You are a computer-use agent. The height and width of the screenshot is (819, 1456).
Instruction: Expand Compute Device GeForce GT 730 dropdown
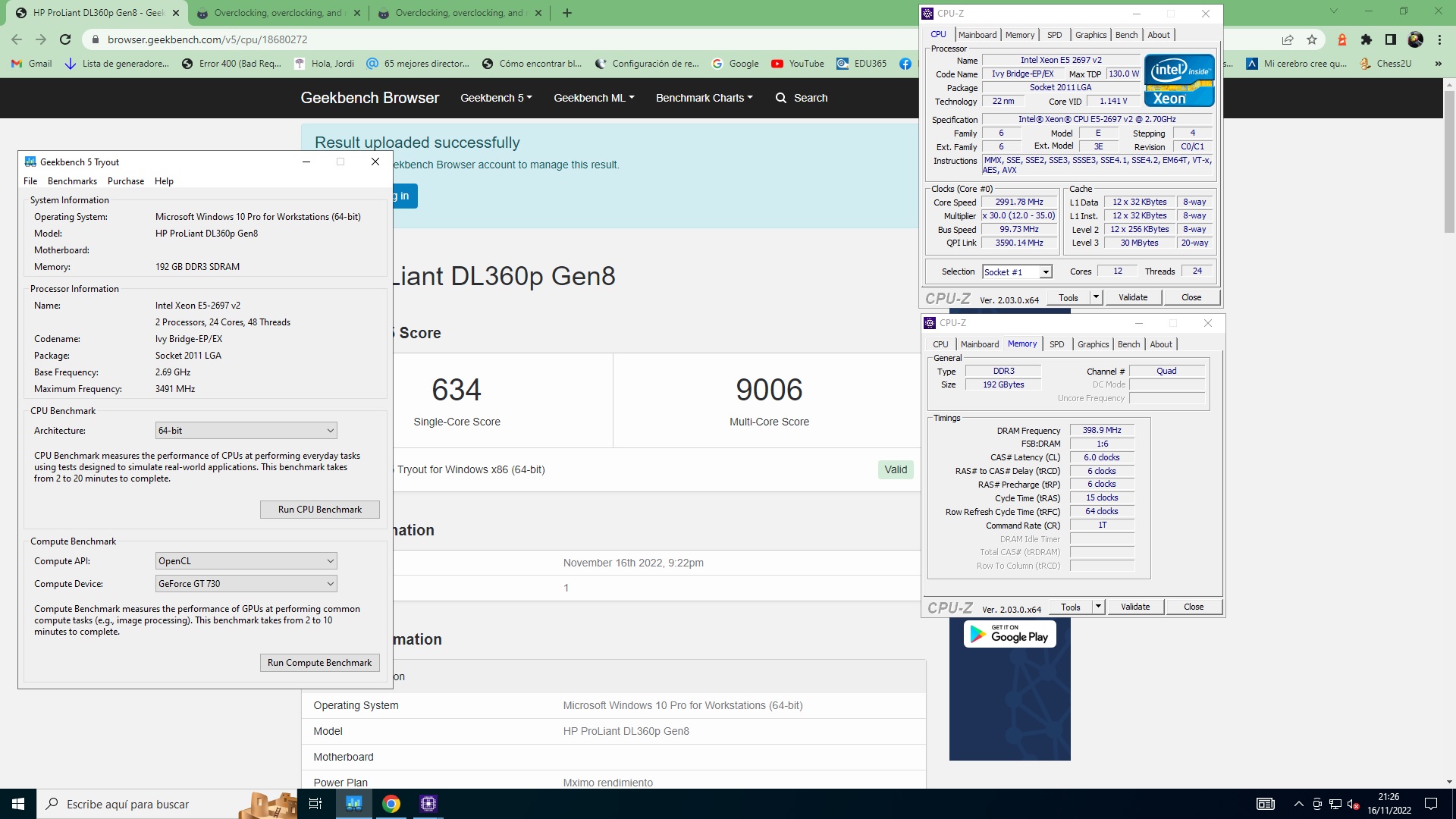[246, 584]
